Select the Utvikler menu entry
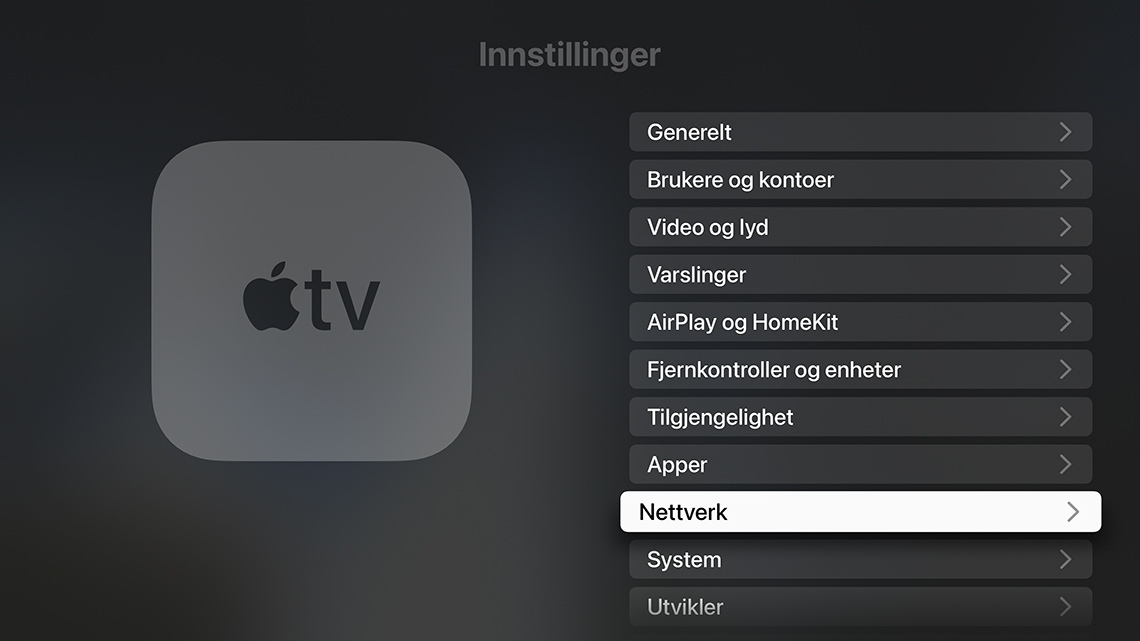Image resolution: width=1140 pixels, height=641 pixels. [x=860, y=607]
